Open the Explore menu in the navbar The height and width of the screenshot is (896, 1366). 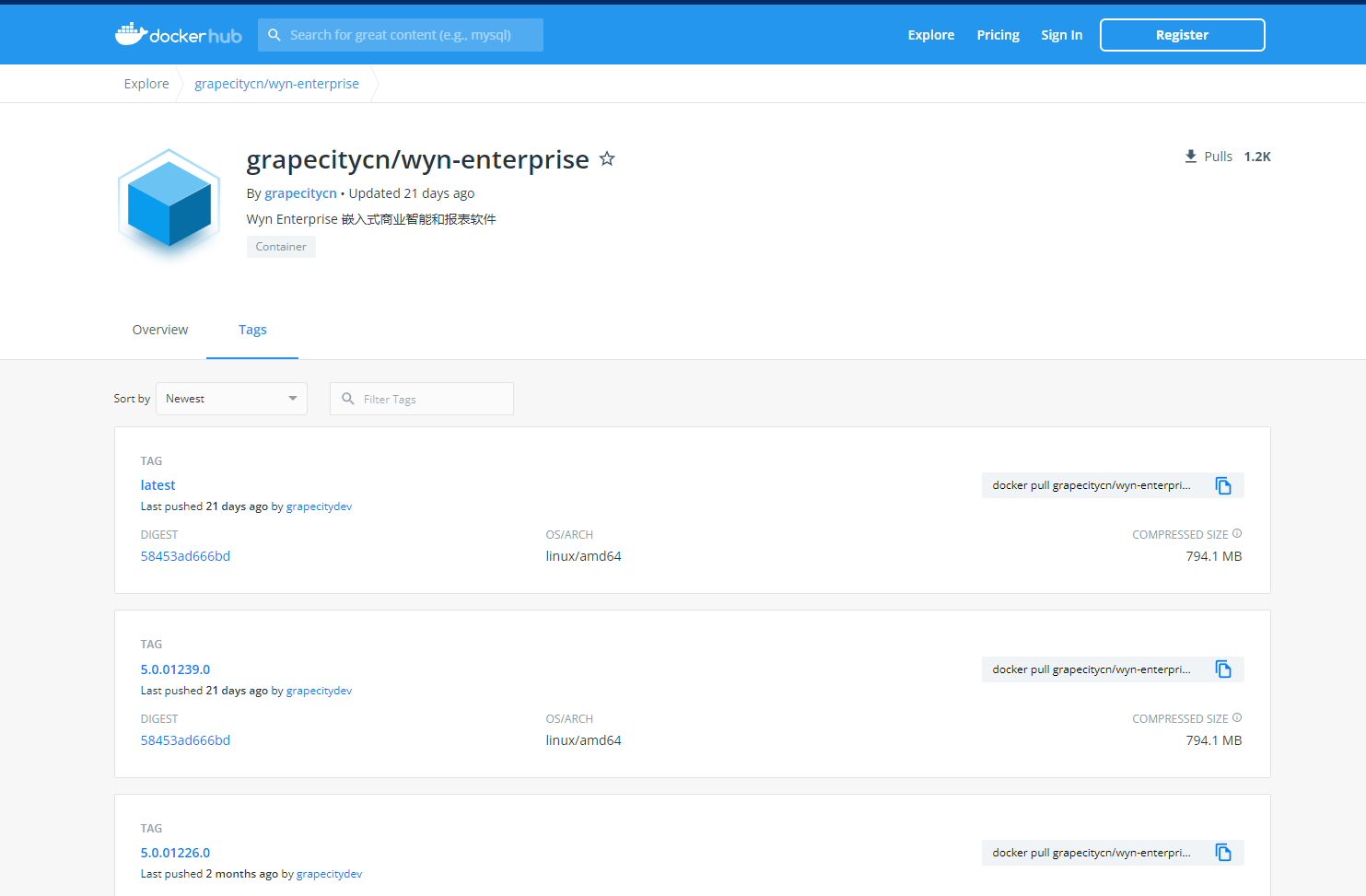coord(930,34)
